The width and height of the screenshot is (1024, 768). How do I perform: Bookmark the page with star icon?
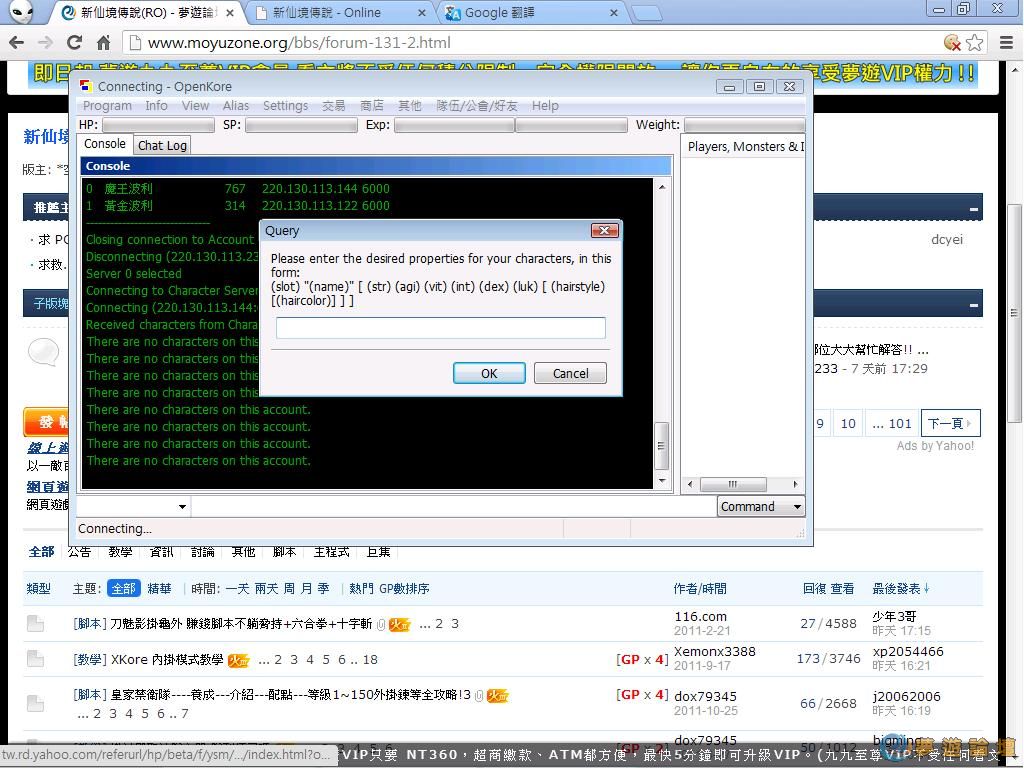point(974,42)
